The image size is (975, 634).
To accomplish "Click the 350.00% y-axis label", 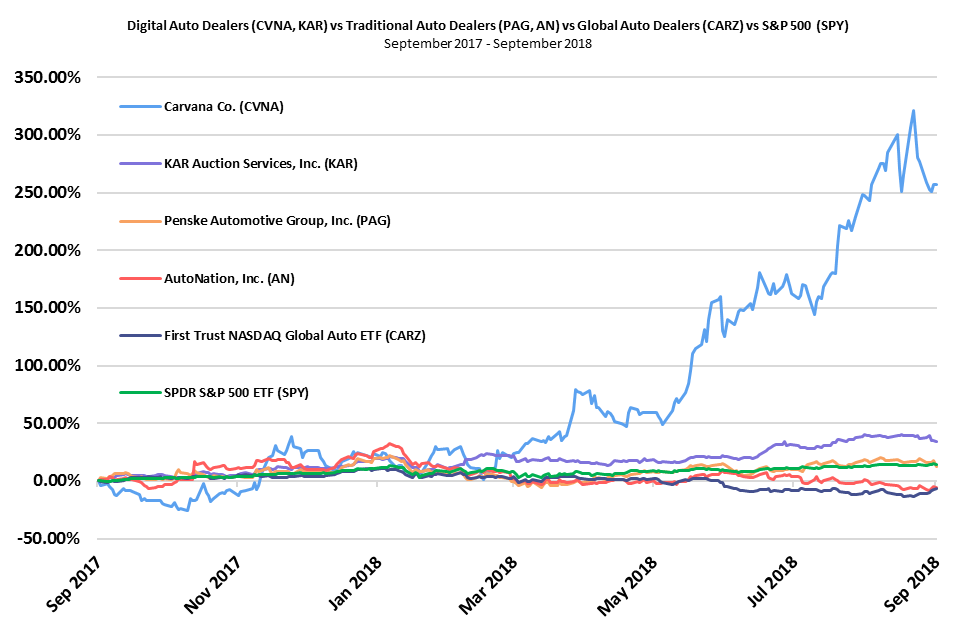I will pyautogui.click(x=48, y=77).
